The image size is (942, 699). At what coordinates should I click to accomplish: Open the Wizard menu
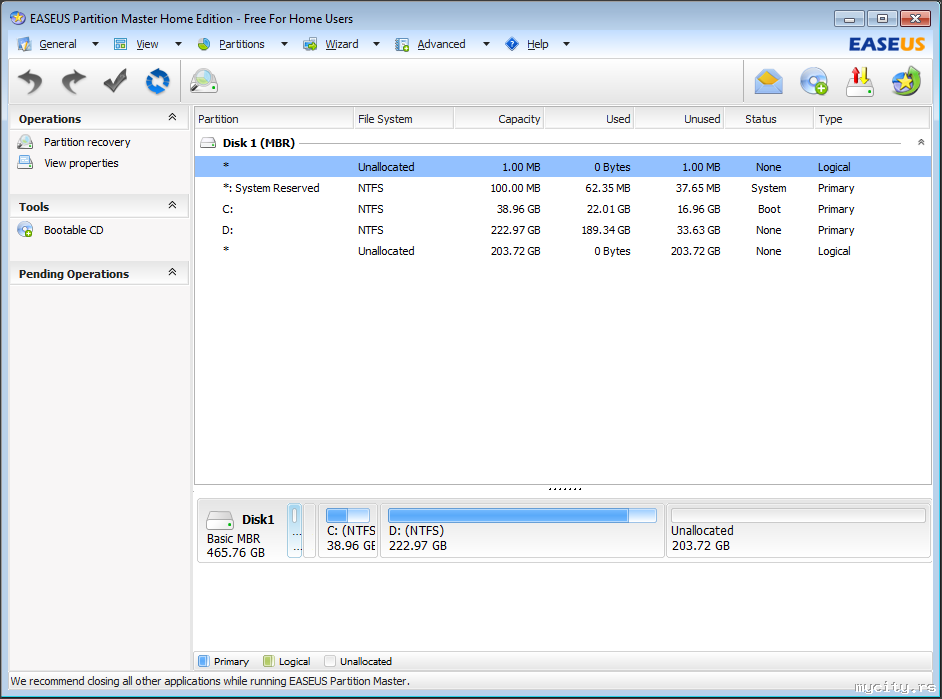[341, 44]
